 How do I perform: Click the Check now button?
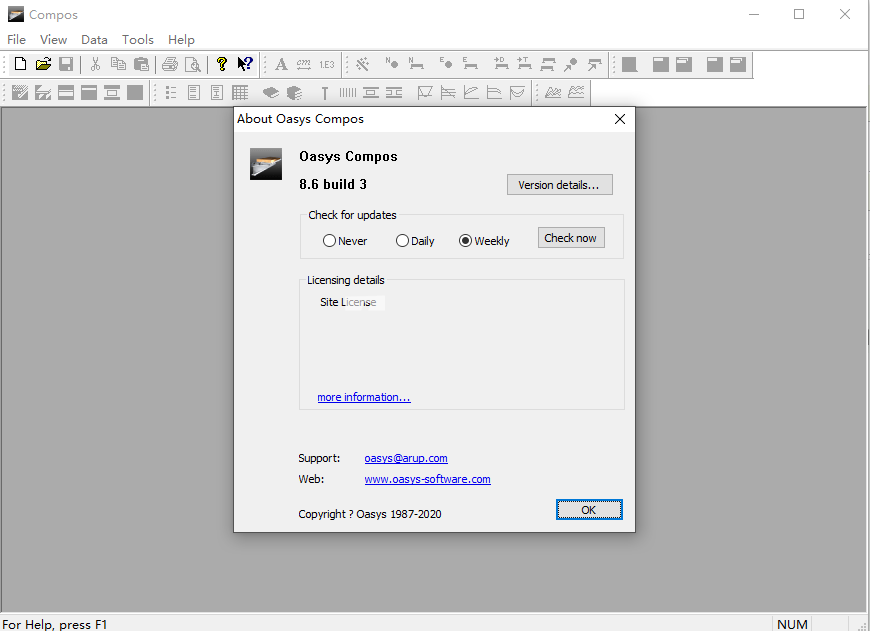point(570,238)
